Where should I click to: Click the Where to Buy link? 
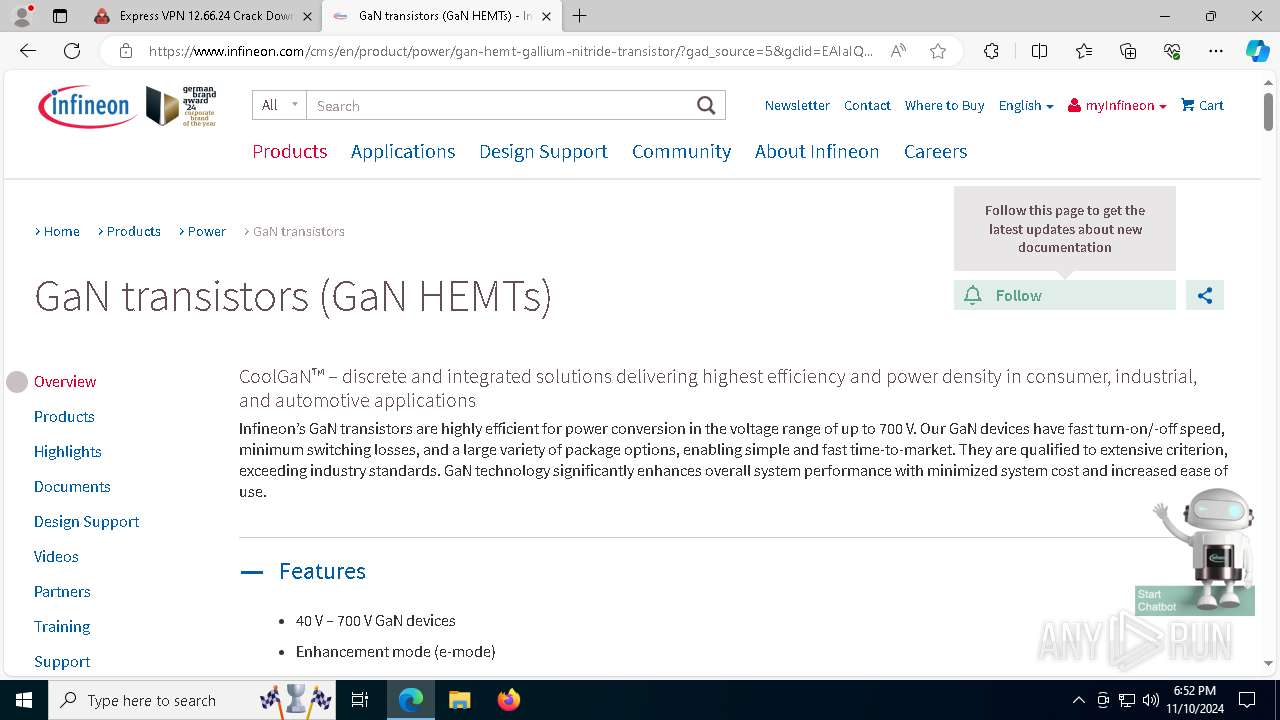coord(944,105)
